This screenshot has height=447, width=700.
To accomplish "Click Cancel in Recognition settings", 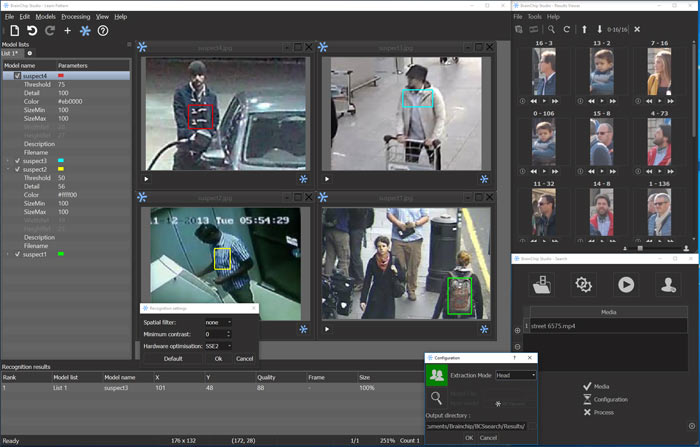I will tap(245, 359).
